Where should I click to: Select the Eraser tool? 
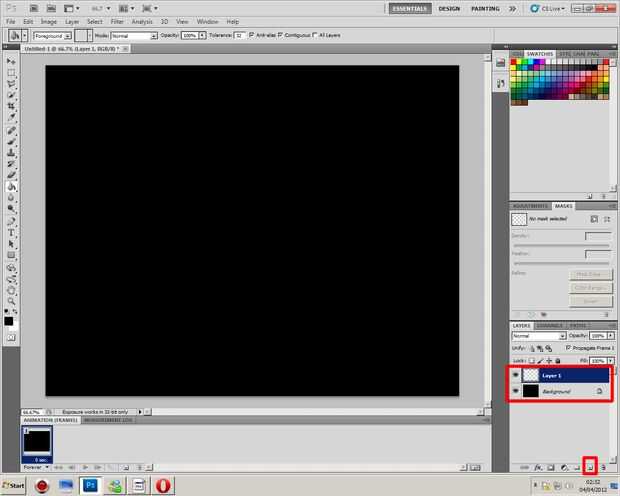tap(11, 175)
